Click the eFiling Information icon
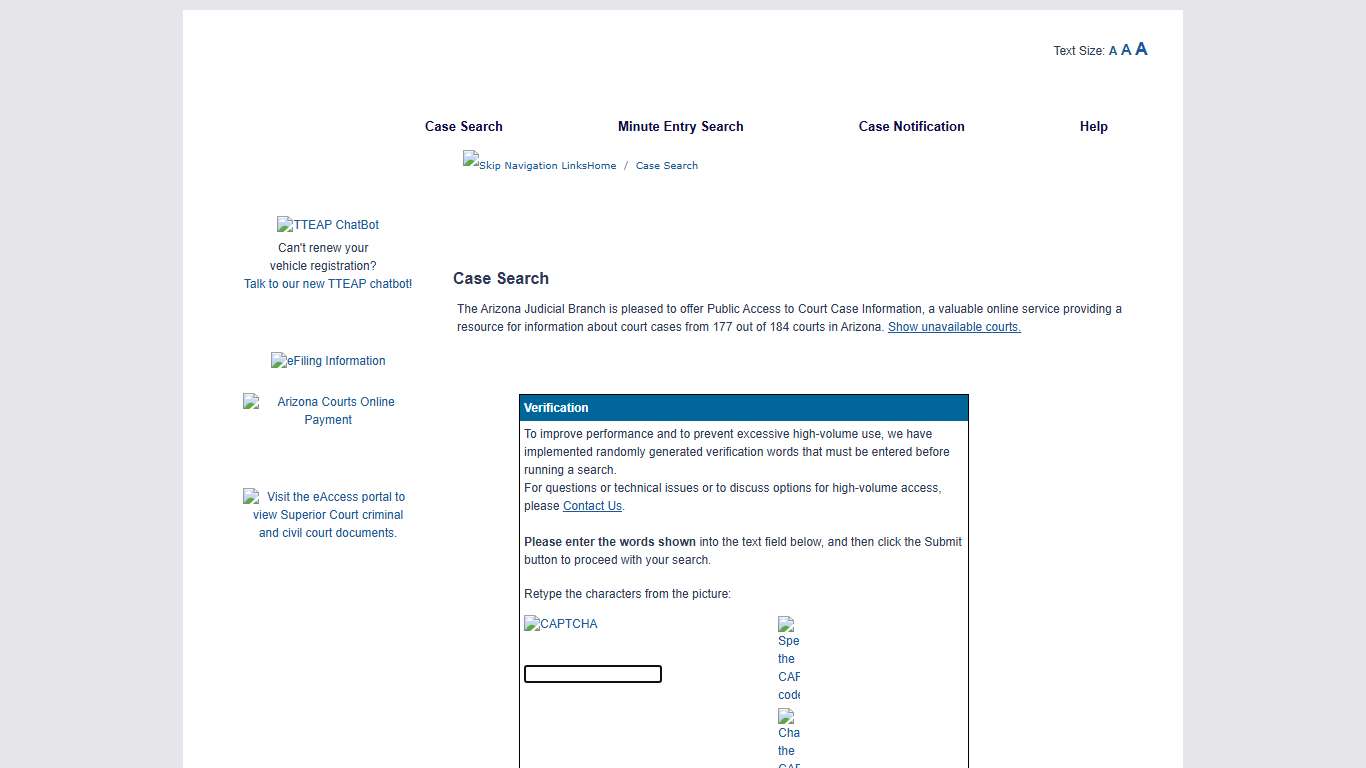Image resolution: width=1366 pixels, height=768 pixels. pos(328,360)
